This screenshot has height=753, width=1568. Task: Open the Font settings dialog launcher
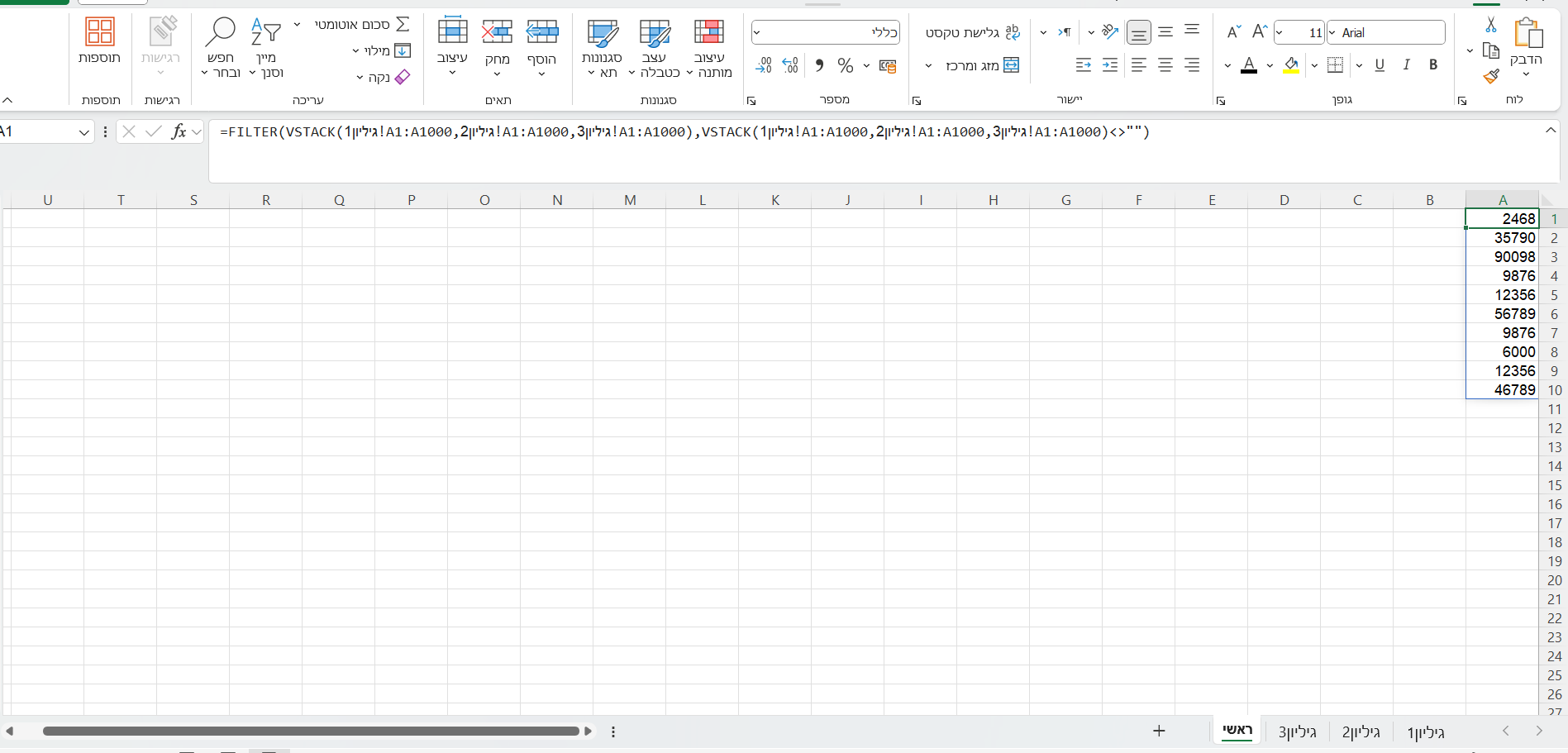1220,101
